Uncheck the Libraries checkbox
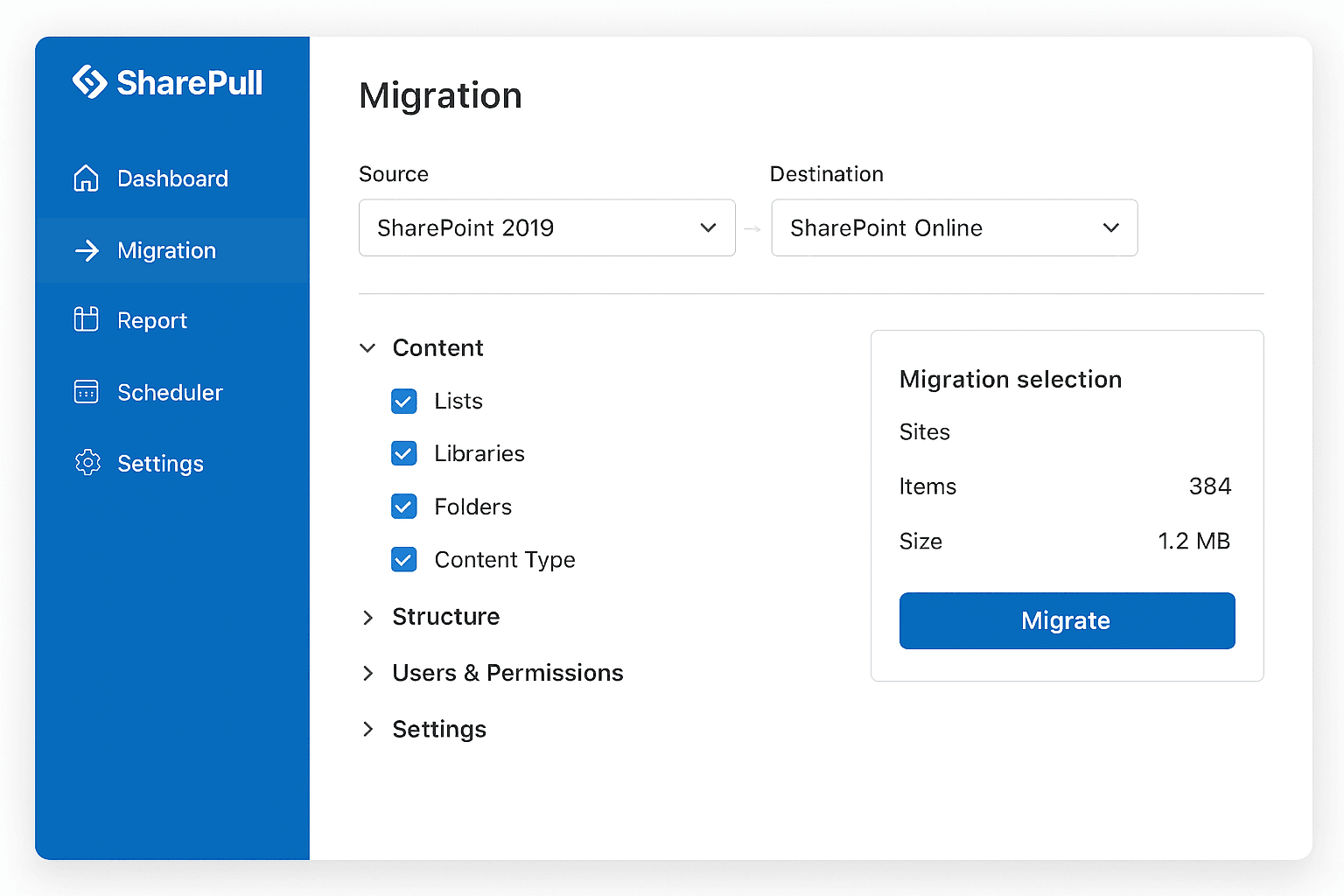The width and height of the screenshot is (1344, 896). click(403, 454)
